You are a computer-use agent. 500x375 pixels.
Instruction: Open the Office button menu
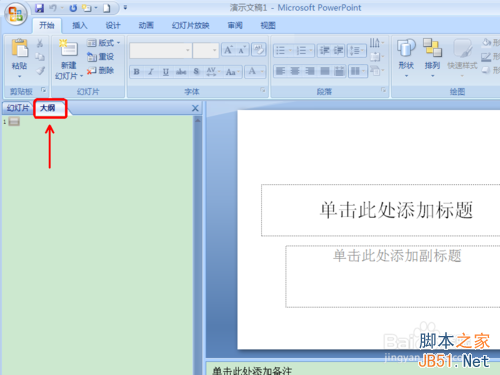coord(16,14)
